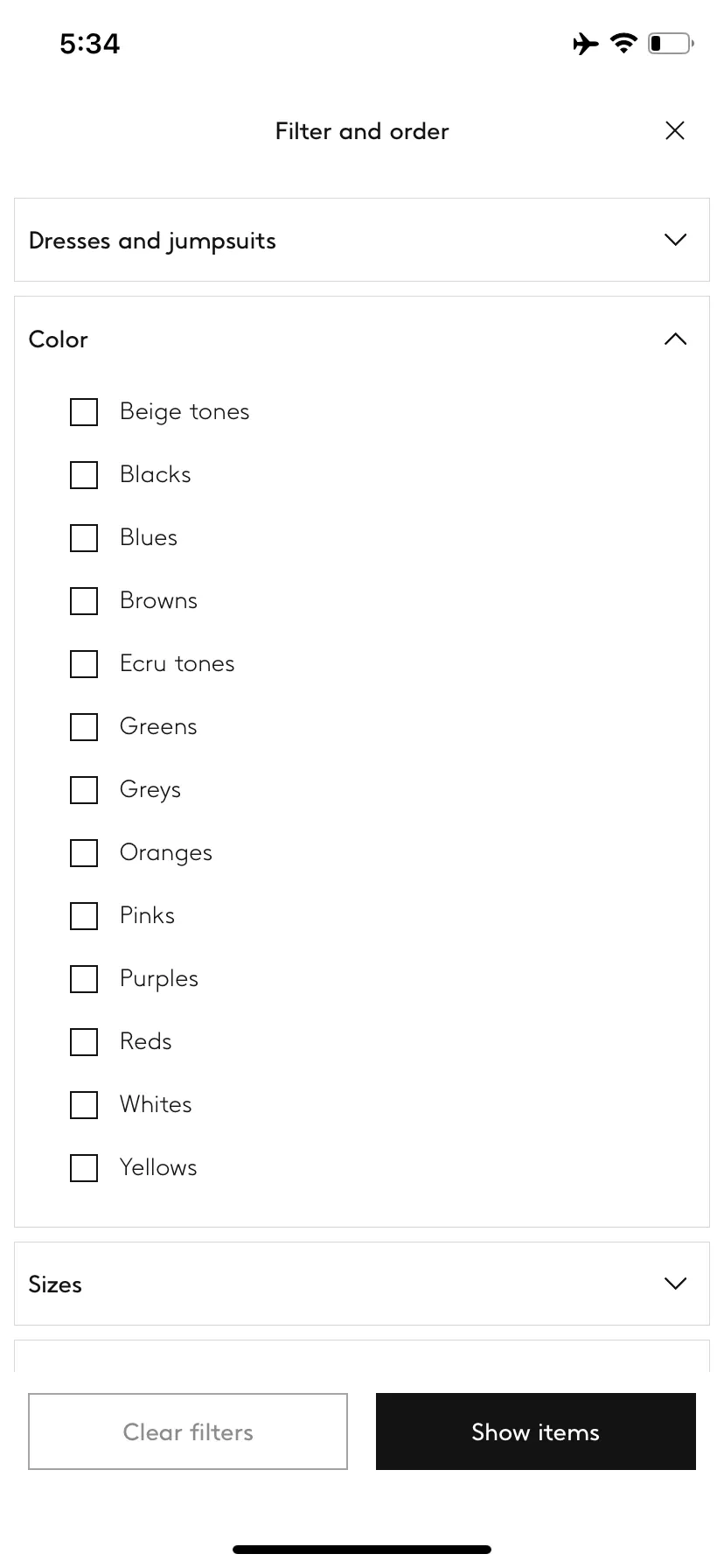Select Pinks in the color list
The width and height of the screenshot is (724, 1568).
pyautogui.click(x=84, y=916)
